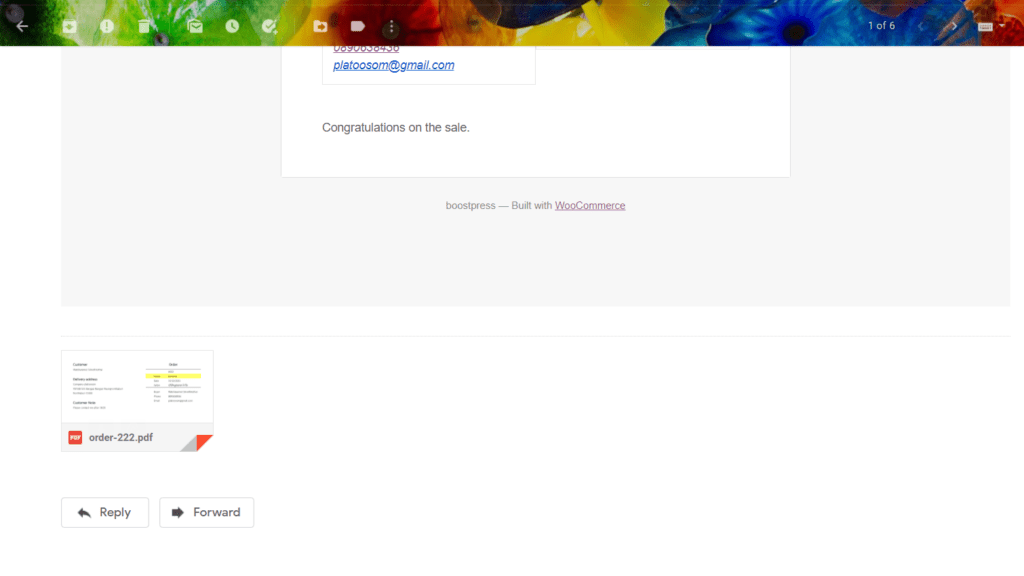The image size is (1024, 576).
Task: Click the phone number link 0890638436
Action: 366,48
